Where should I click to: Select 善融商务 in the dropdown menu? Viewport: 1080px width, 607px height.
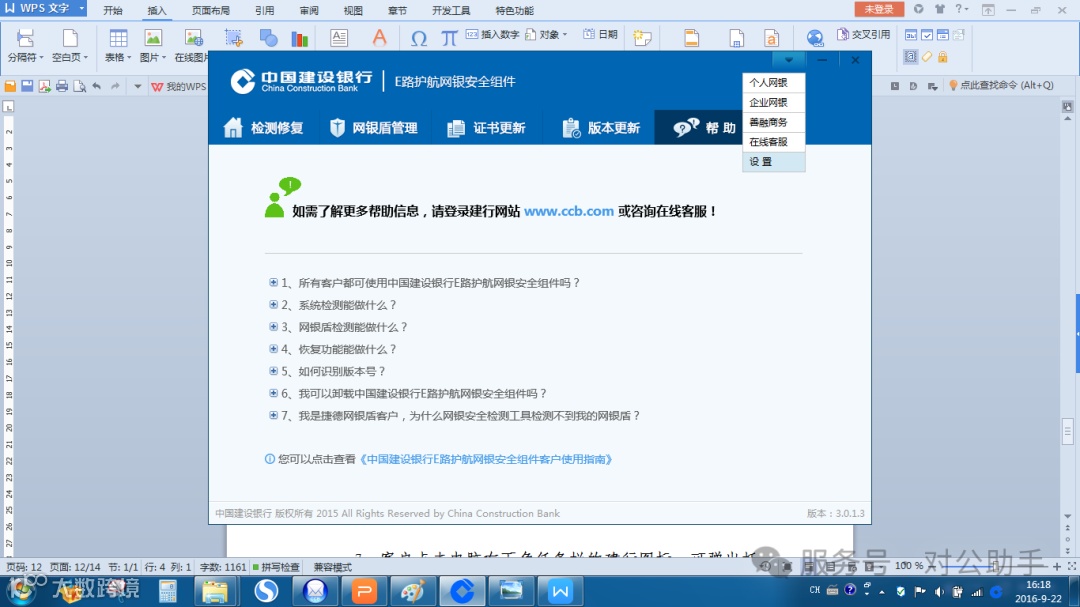(x=773, y=122)
